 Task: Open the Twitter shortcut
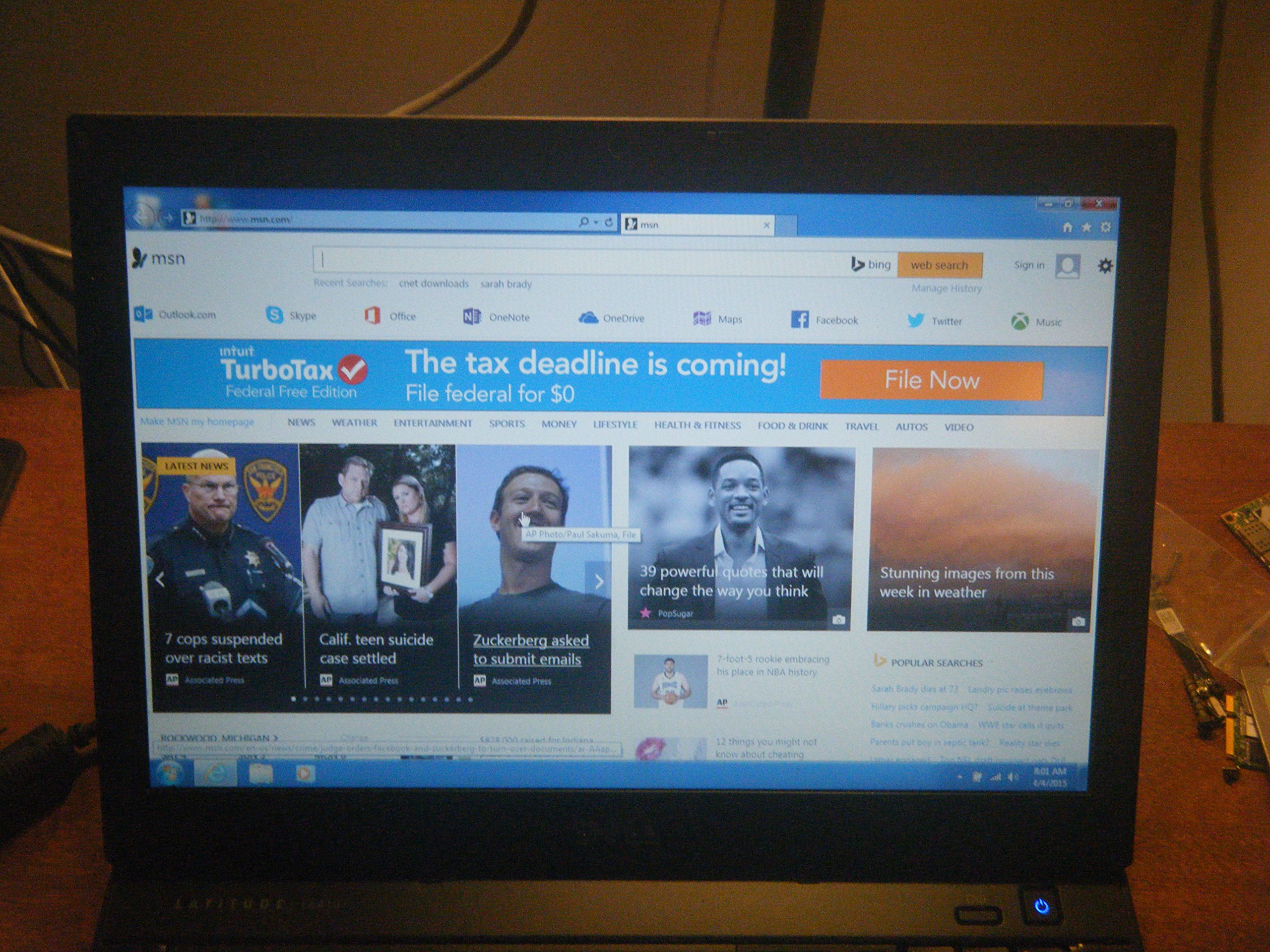[935, 321]
